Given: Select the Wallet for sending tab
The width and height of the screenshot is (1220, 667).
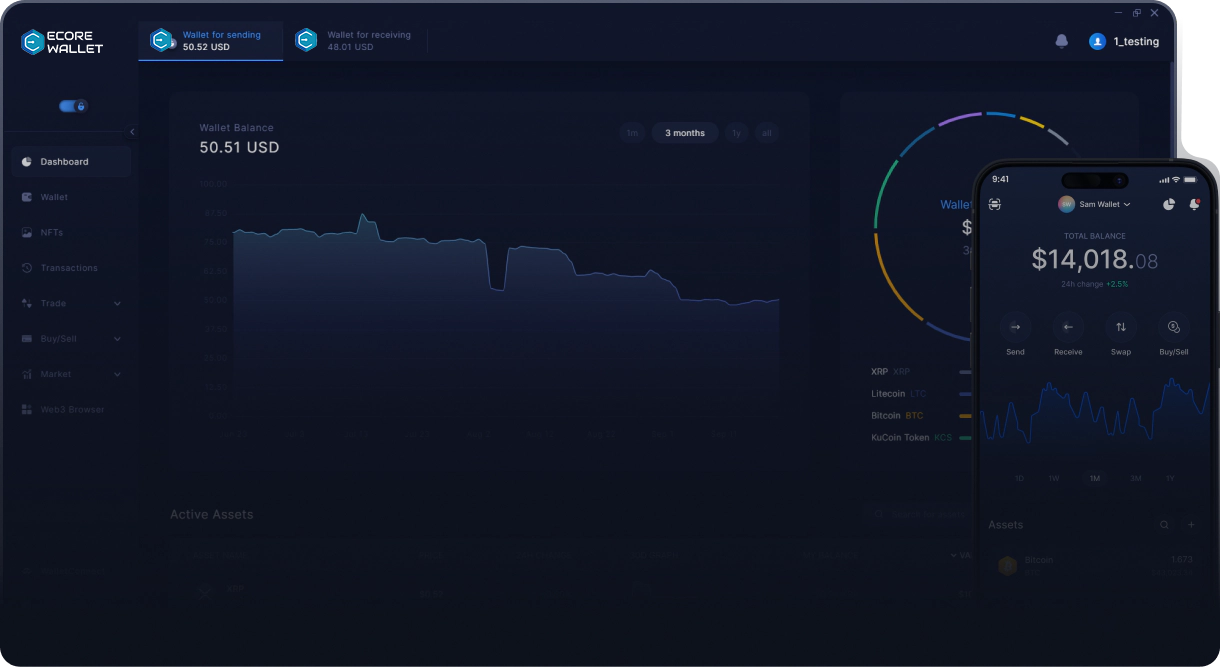Looking at the screenshot, I should pyautogui.click(x=211, y=40).
